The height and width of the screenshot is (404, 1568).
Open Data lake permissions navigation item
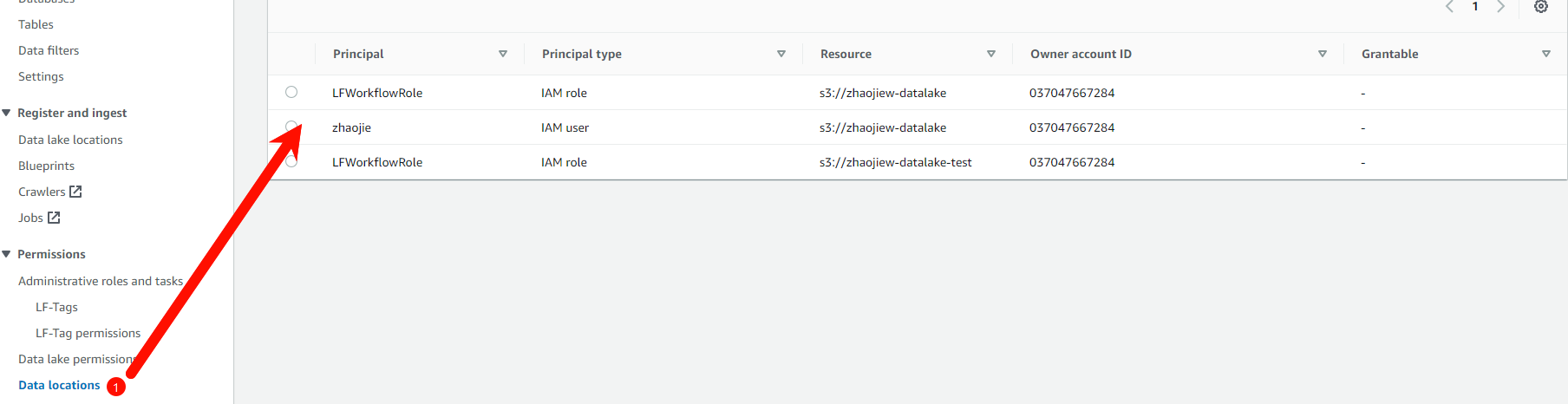tap(76, 359)
